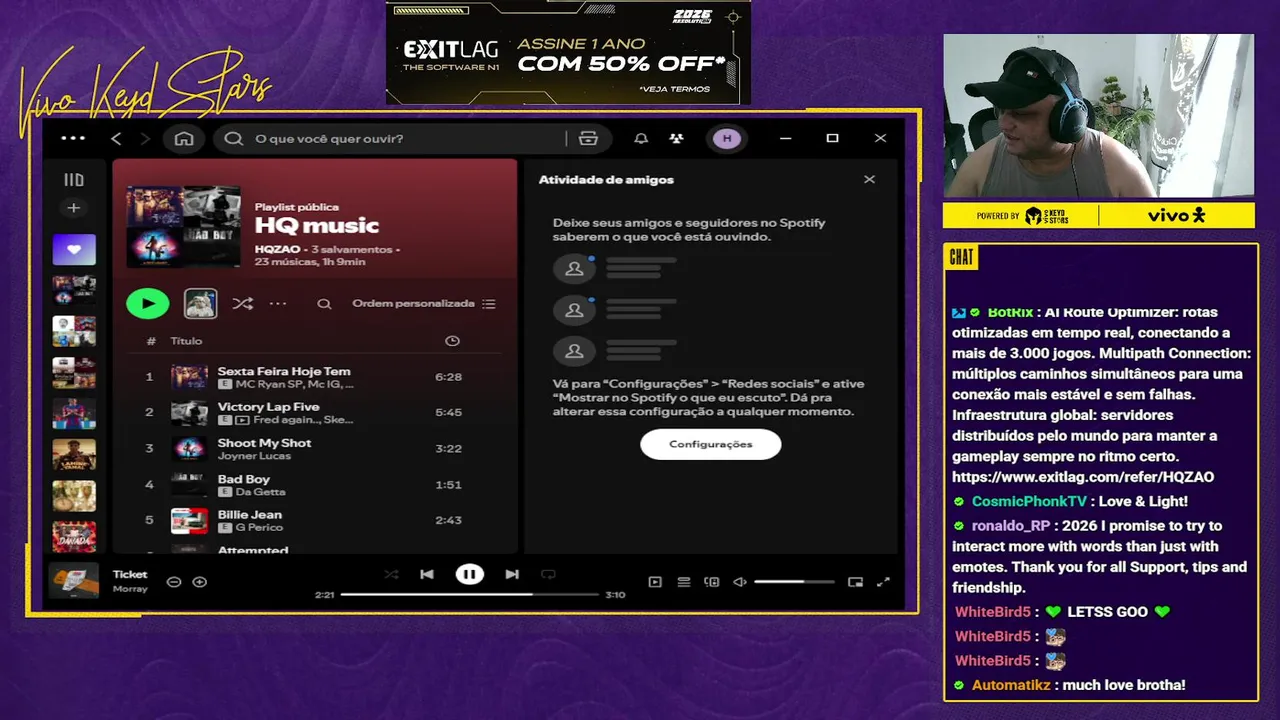
Task: Open the exitlag.com/refer/HQZAO chat link
Action: (1083, 477)
